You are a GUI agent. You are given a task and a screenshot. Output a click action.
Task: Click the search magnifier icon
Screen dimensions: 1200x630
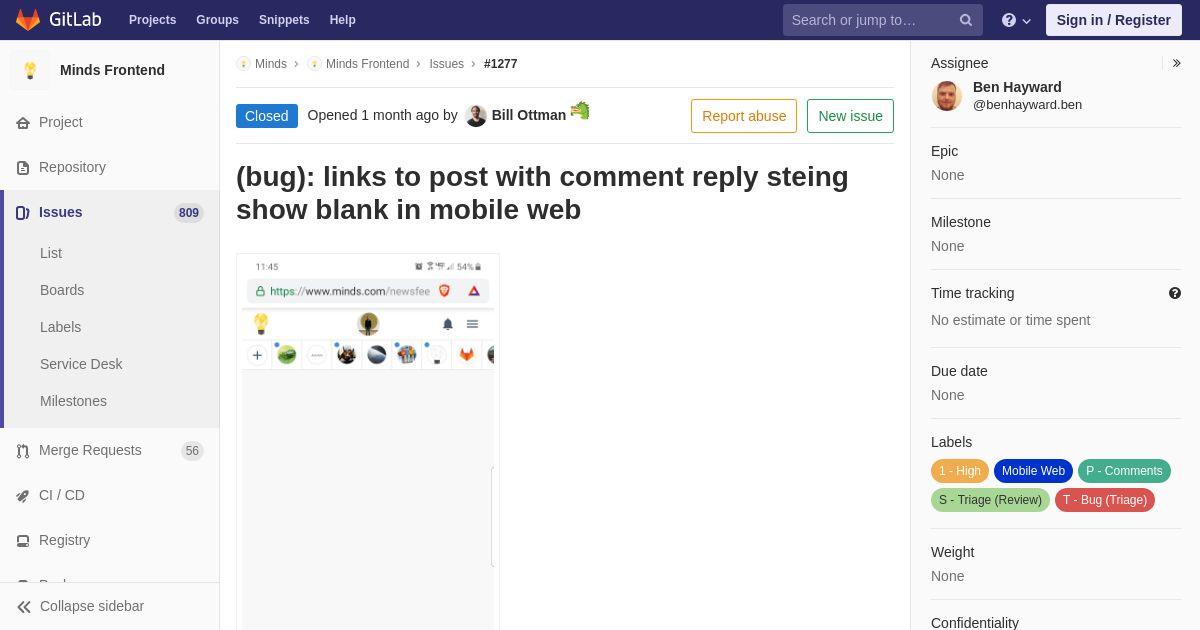tap(966, 20)
